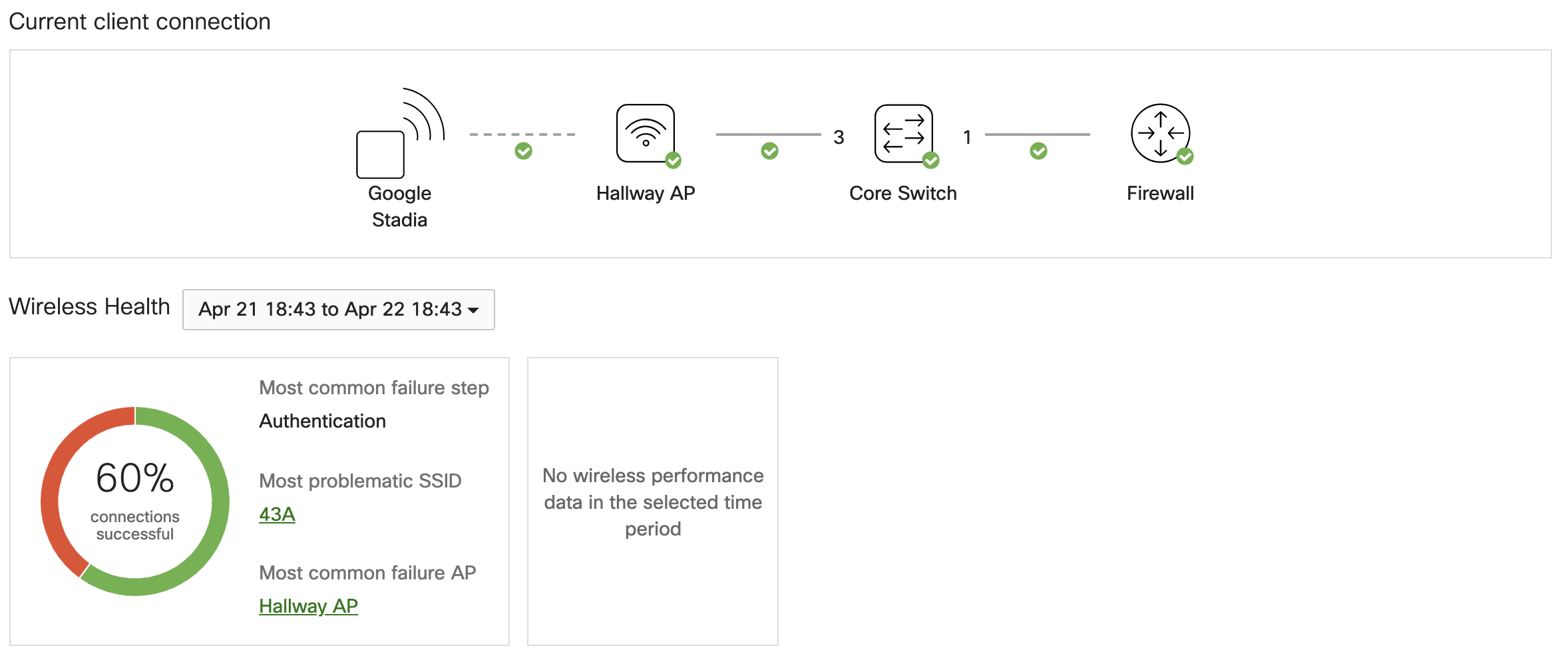Click check mark between Hallway AP and switch

click(x=770, y=151)
